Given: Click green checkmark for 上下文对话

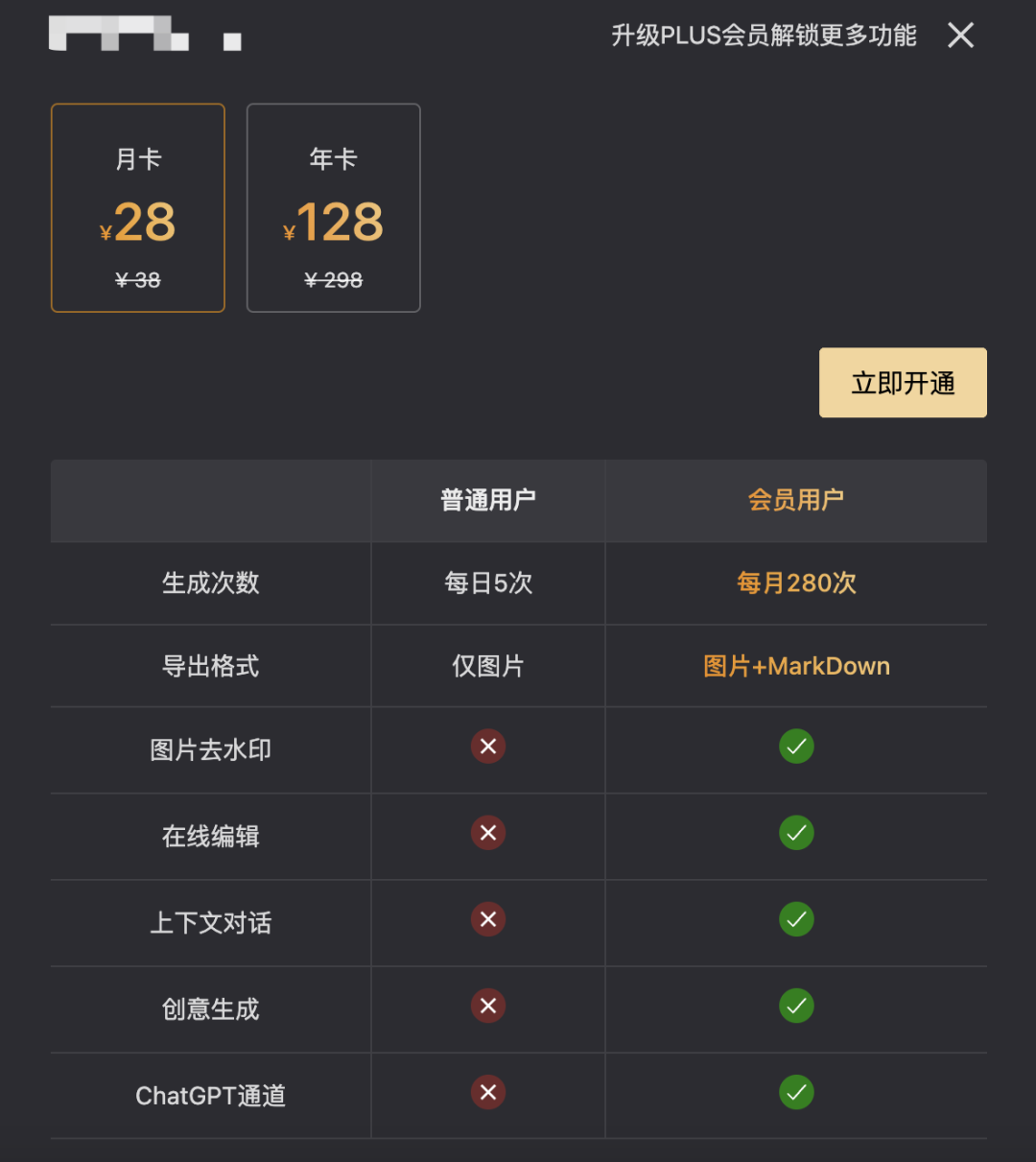Looking at the screenshot, I should [x=796, y=919].
